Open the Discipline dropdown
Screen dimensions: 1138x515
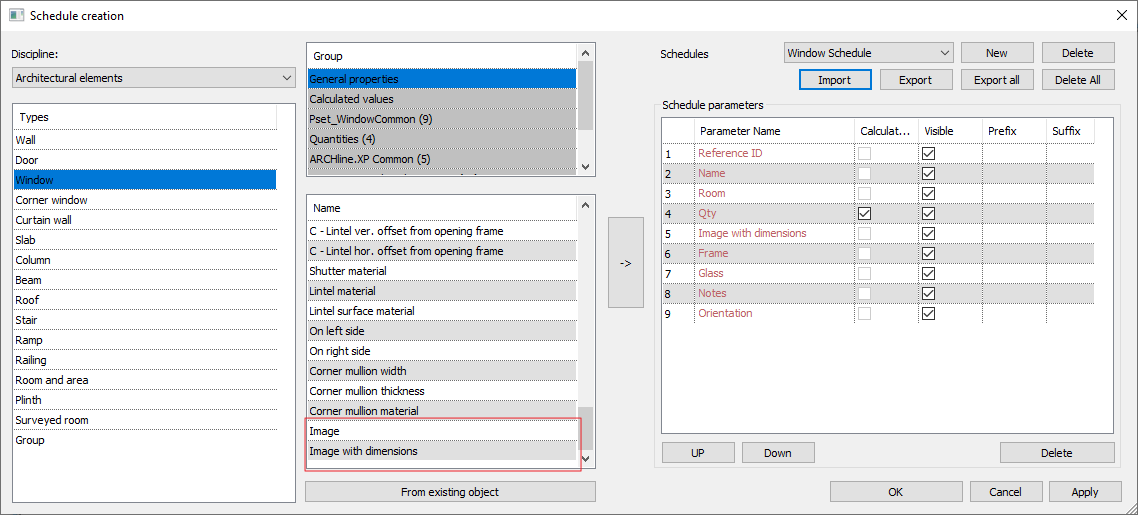point(154,78)
